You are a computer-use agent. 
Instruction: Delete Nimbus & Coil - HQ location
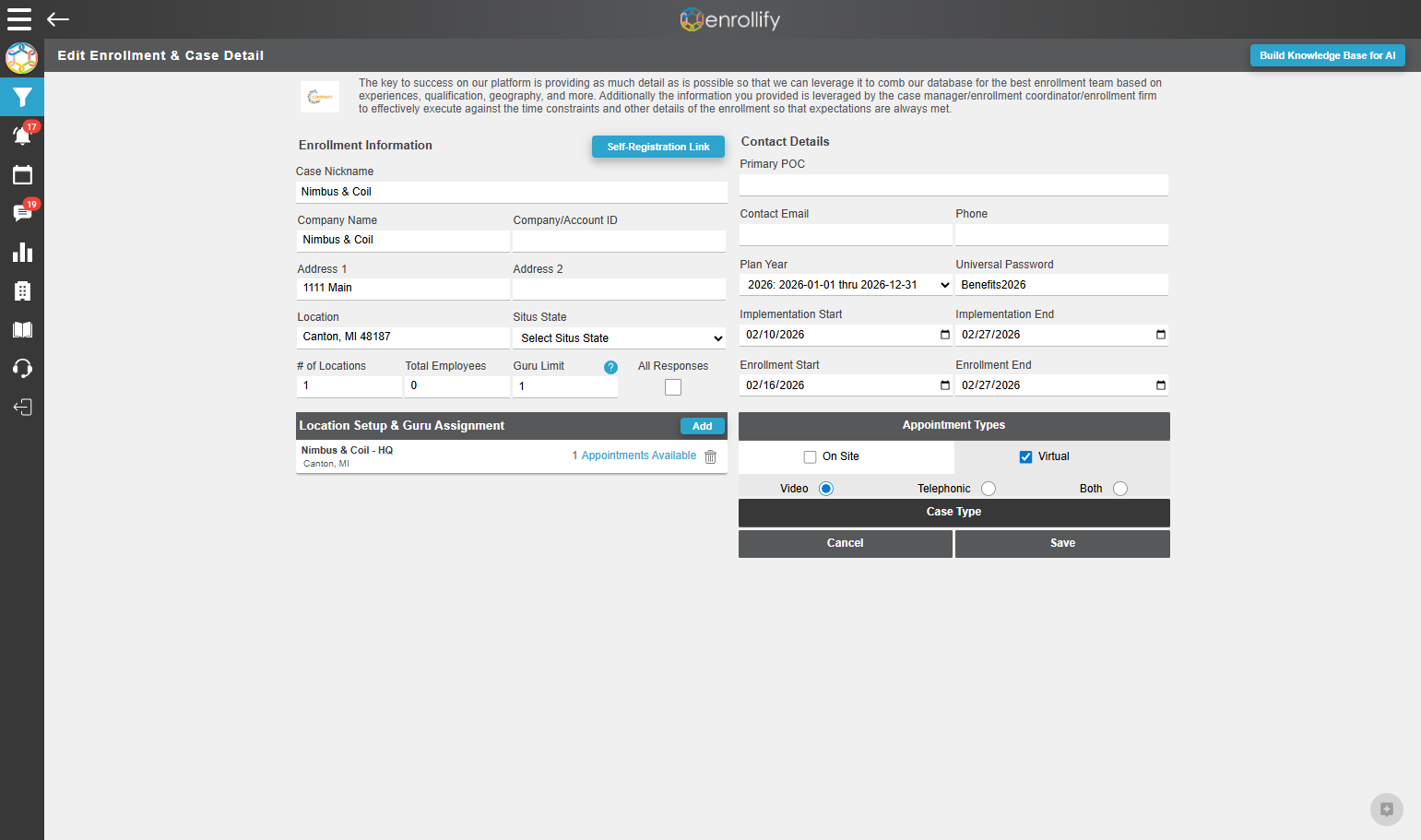pos(710,456)
